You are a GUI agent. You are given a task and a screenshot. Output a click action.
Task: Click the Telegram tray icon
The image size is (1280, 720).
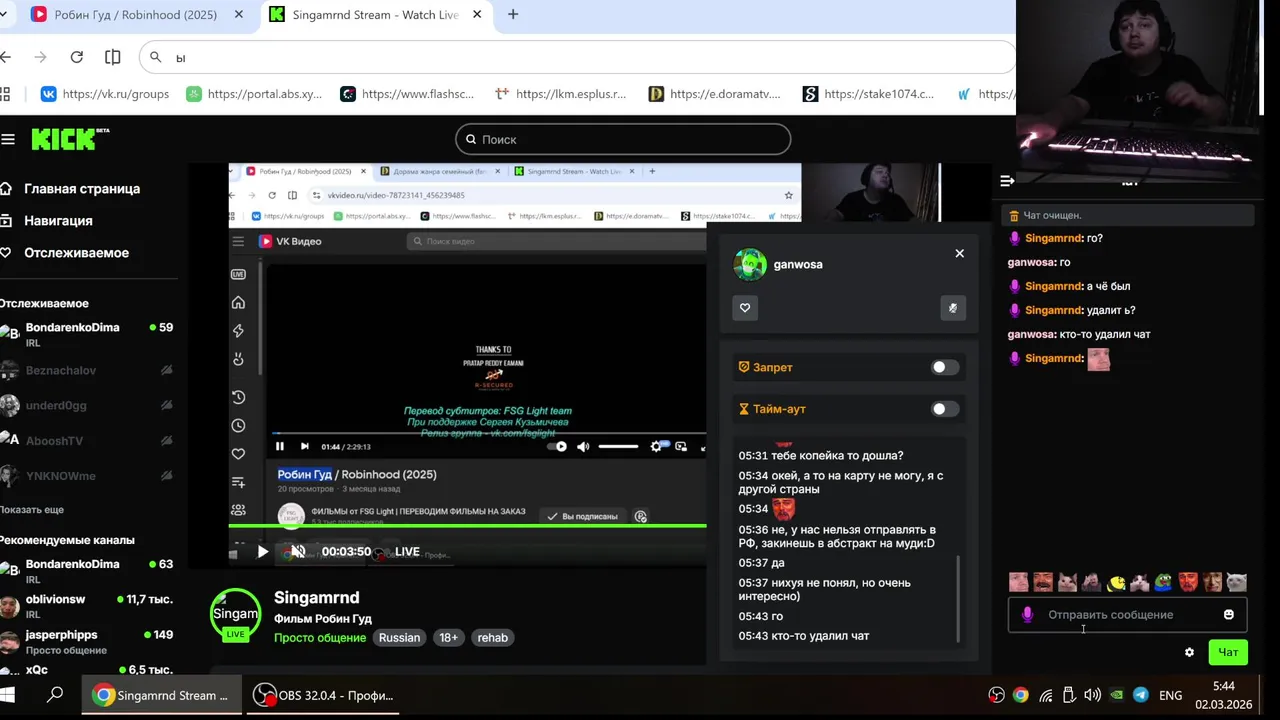click(x=1140, y=695)
